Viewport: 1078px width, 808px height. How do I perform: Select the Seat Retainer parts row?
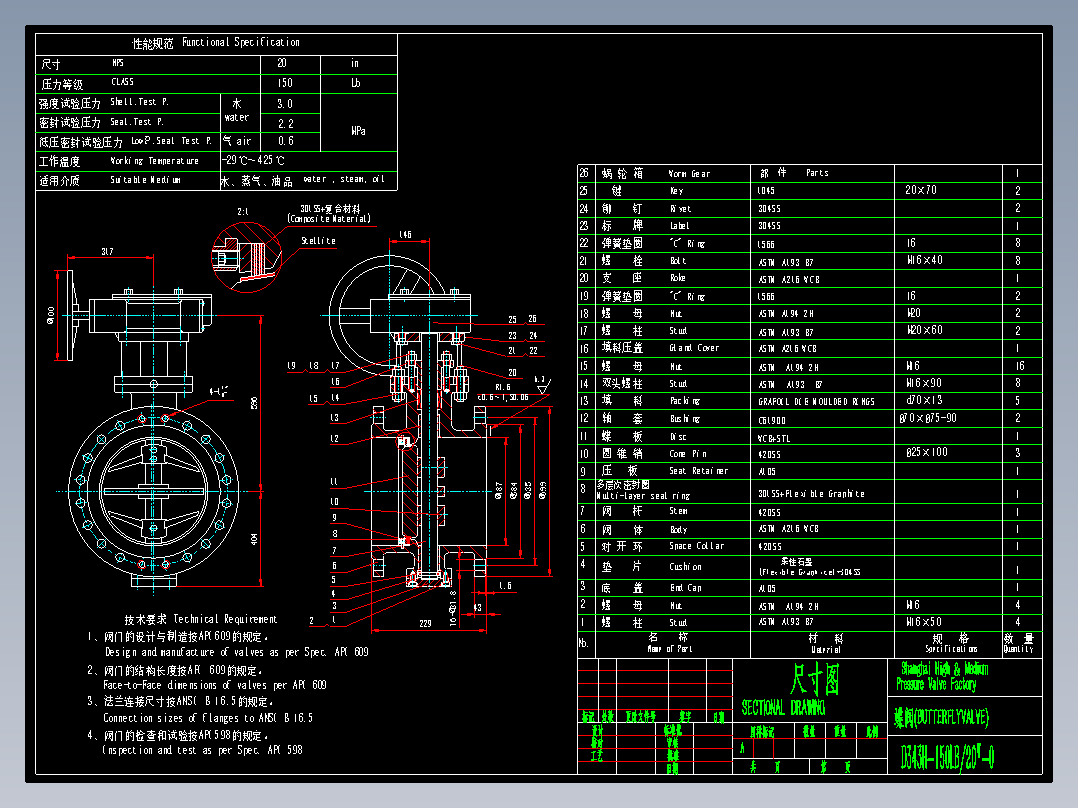(x=698, y=471)
